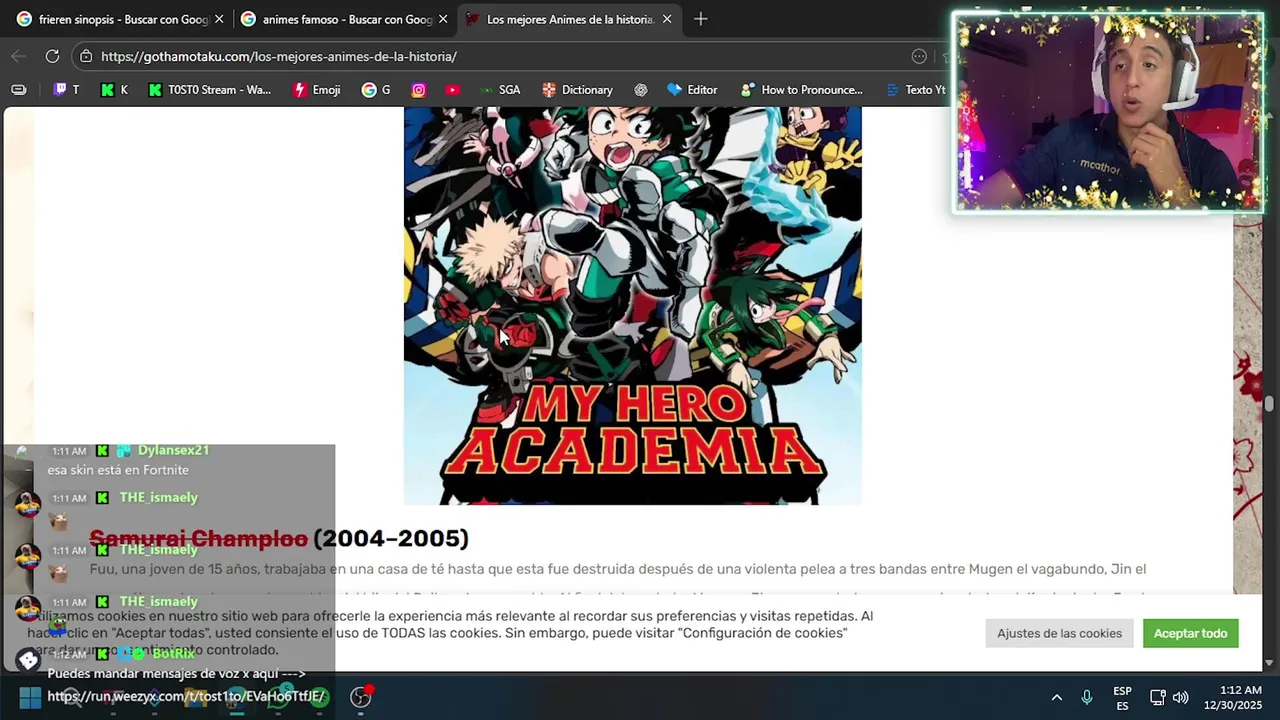The image size is (1280, 720).
Task: Click the green "Aceptar todo" button
Action: 1190,633
